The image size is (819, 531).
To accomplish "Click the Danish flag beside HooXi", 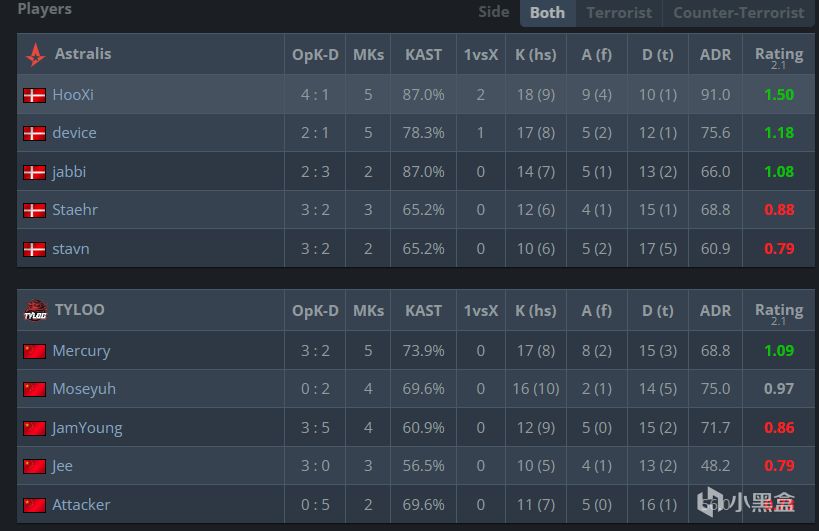I will (x=35, y=95).
